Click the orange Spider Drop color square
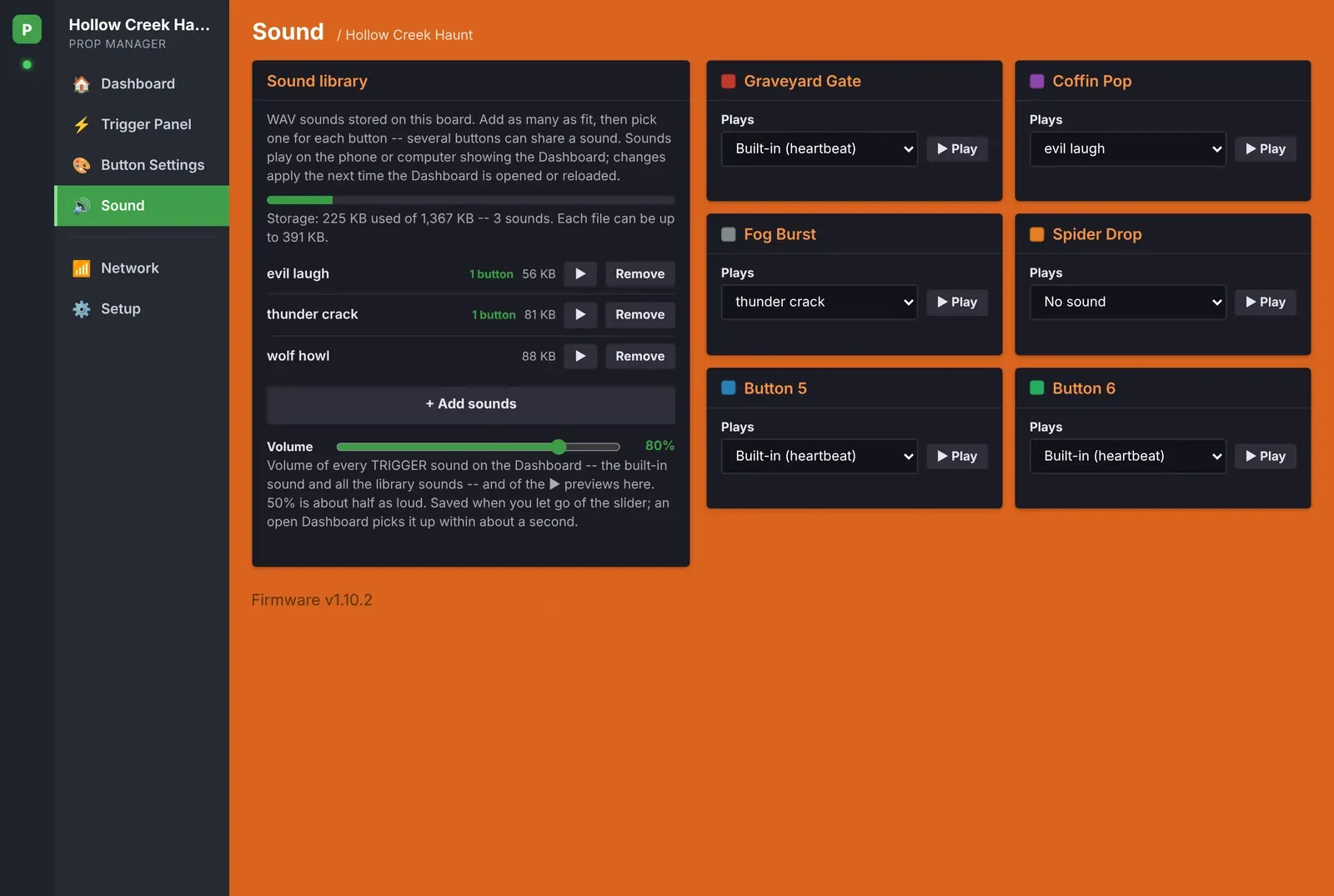1334x896 pixels. coord(1037,234)
